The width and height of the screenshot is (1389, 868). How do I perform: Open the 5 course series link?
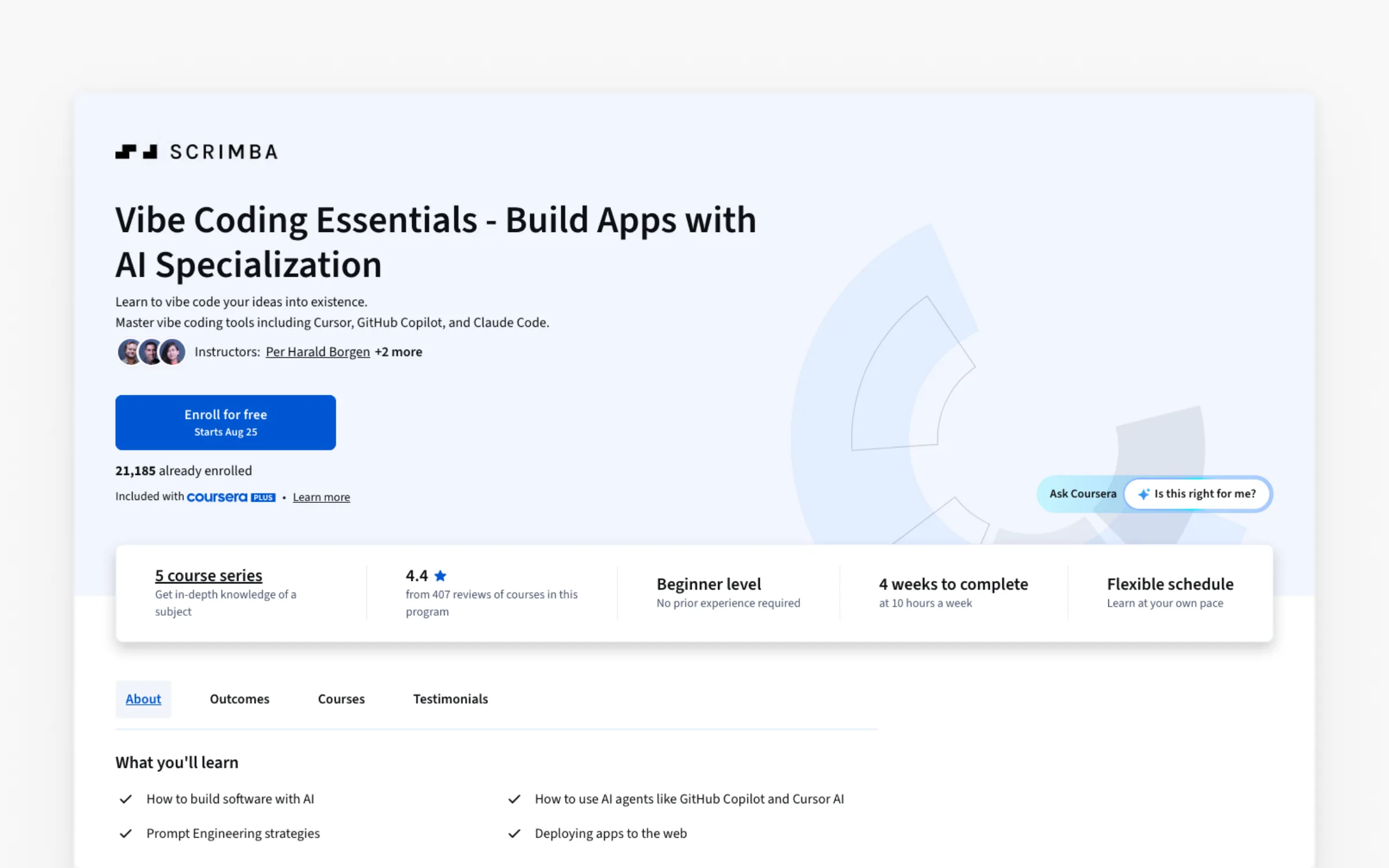(208, 576)
